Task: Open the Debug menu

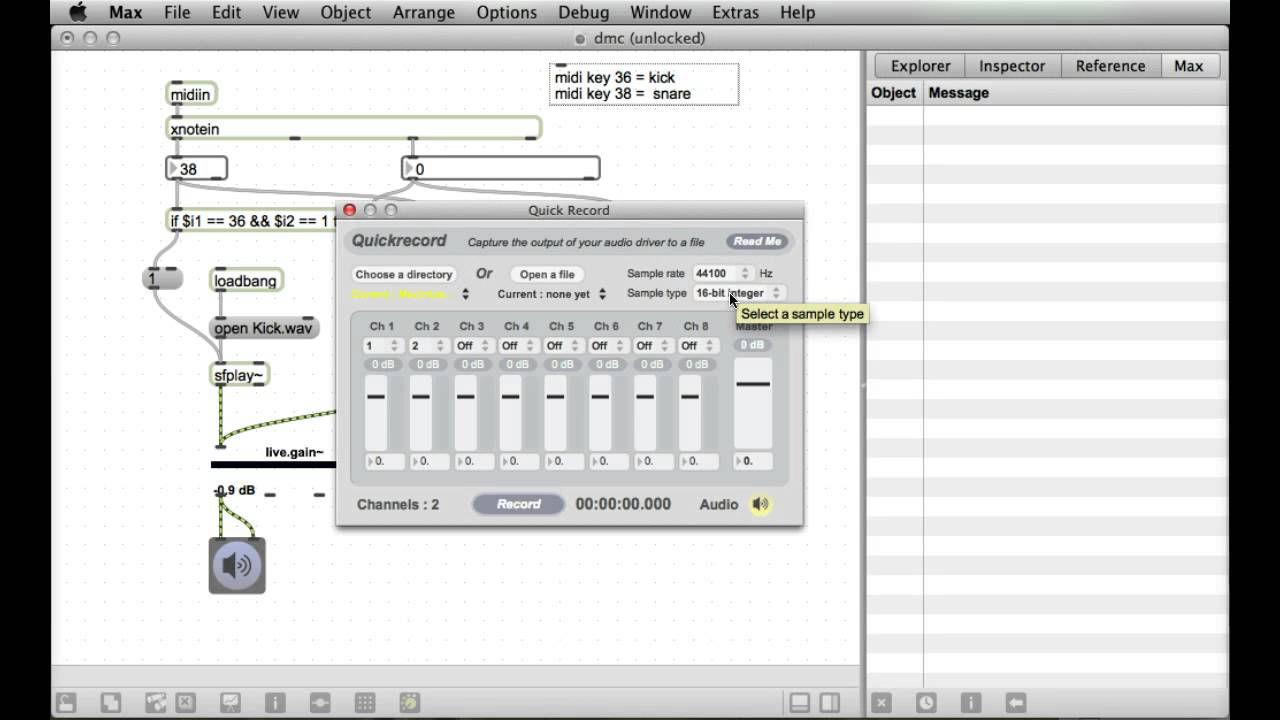Action: coord(583,12)
